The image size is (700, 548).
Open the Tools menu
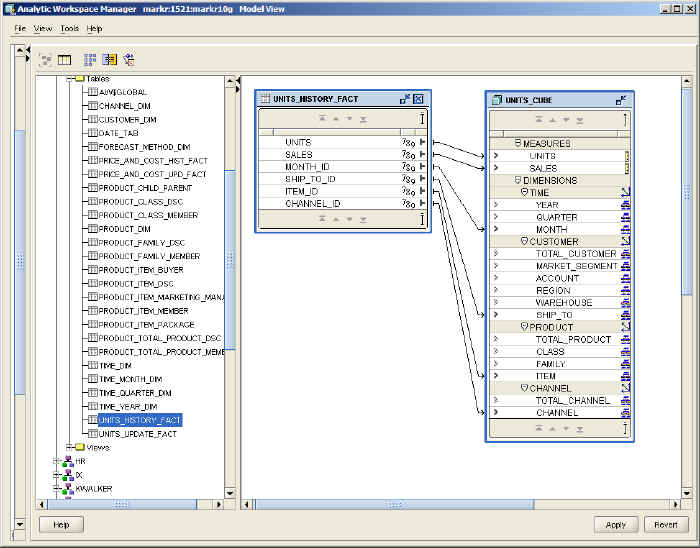70,29
